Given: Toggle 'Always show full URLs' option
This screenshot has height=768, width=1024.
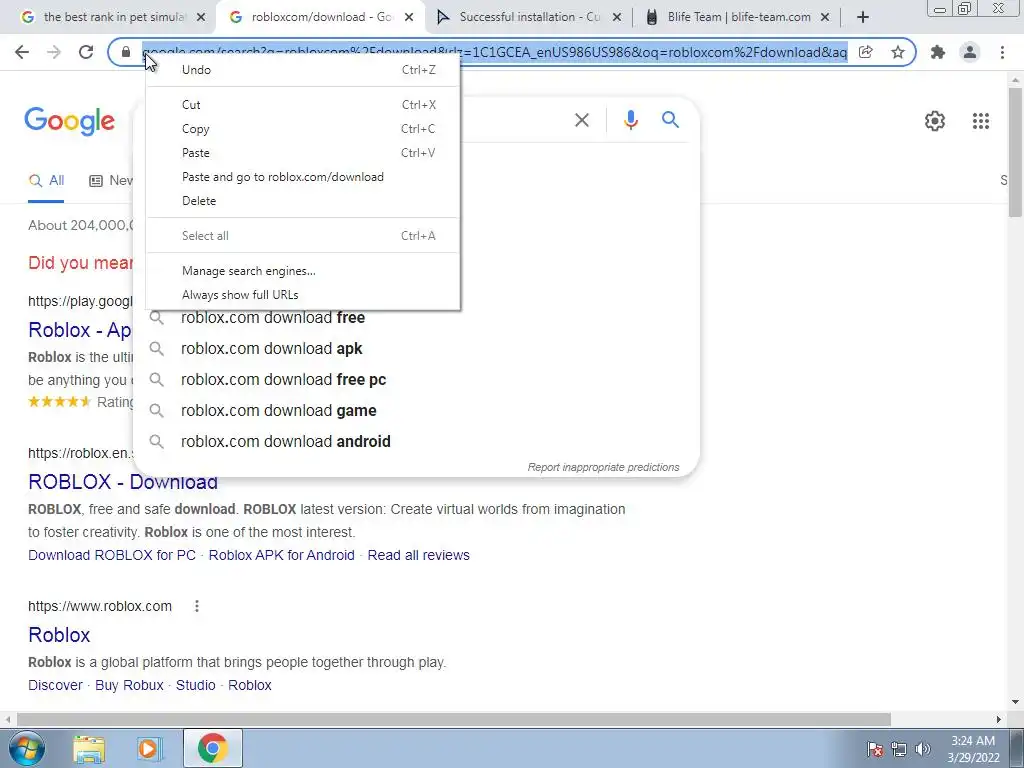Looking at the screenshot, I should pyautogui.click(x=303, y=295).
